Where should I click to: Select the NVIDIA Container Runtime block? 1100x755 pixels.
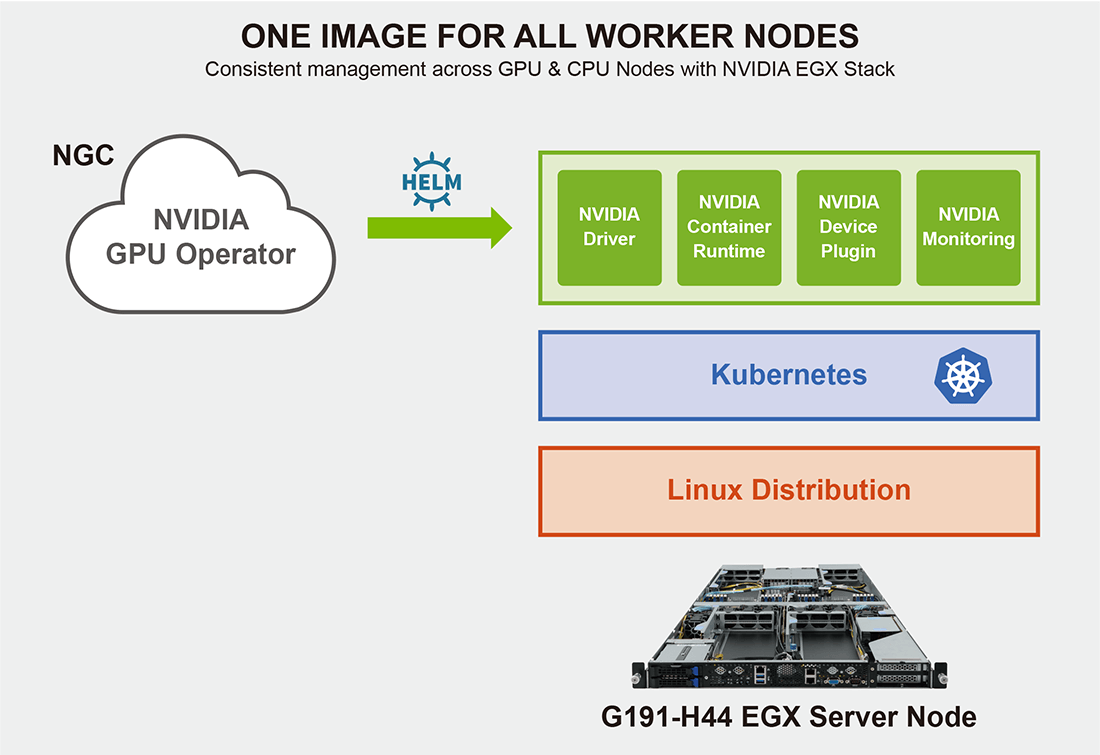[x=729, y=227]
